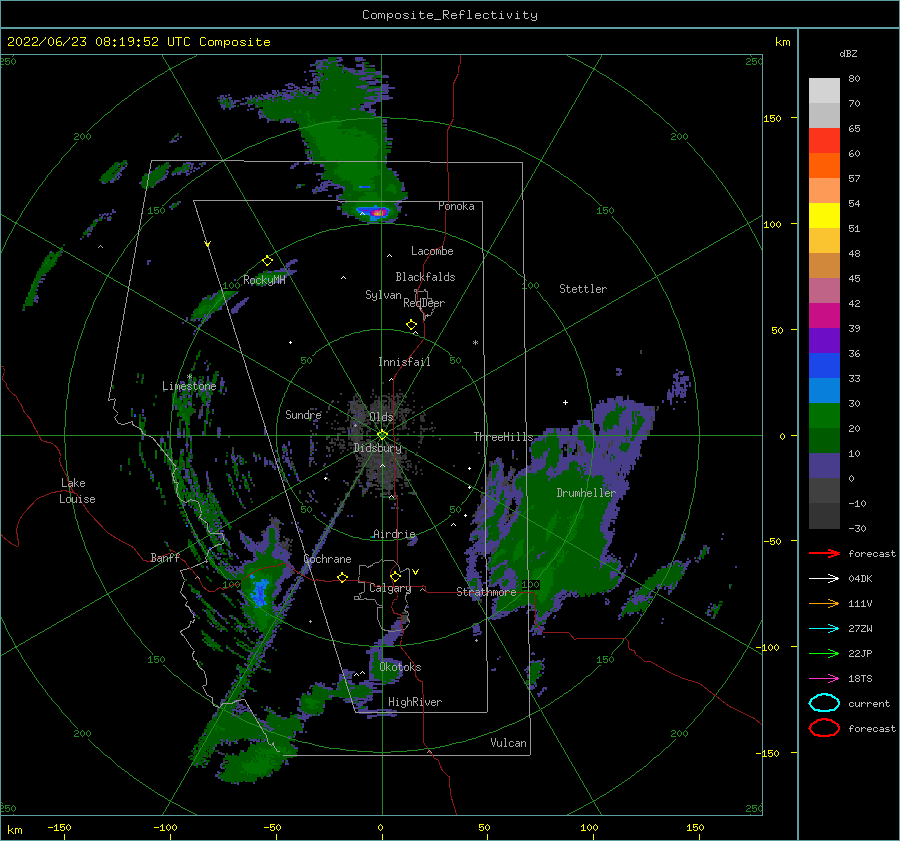The image size is (900, 841).
Task: Pick the bright green 20–30 dBZ swatch
Action: pos(824,415)
